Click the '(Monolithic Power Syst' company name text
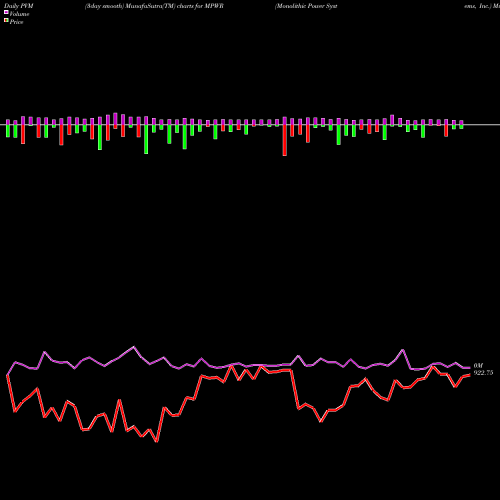 306,6
